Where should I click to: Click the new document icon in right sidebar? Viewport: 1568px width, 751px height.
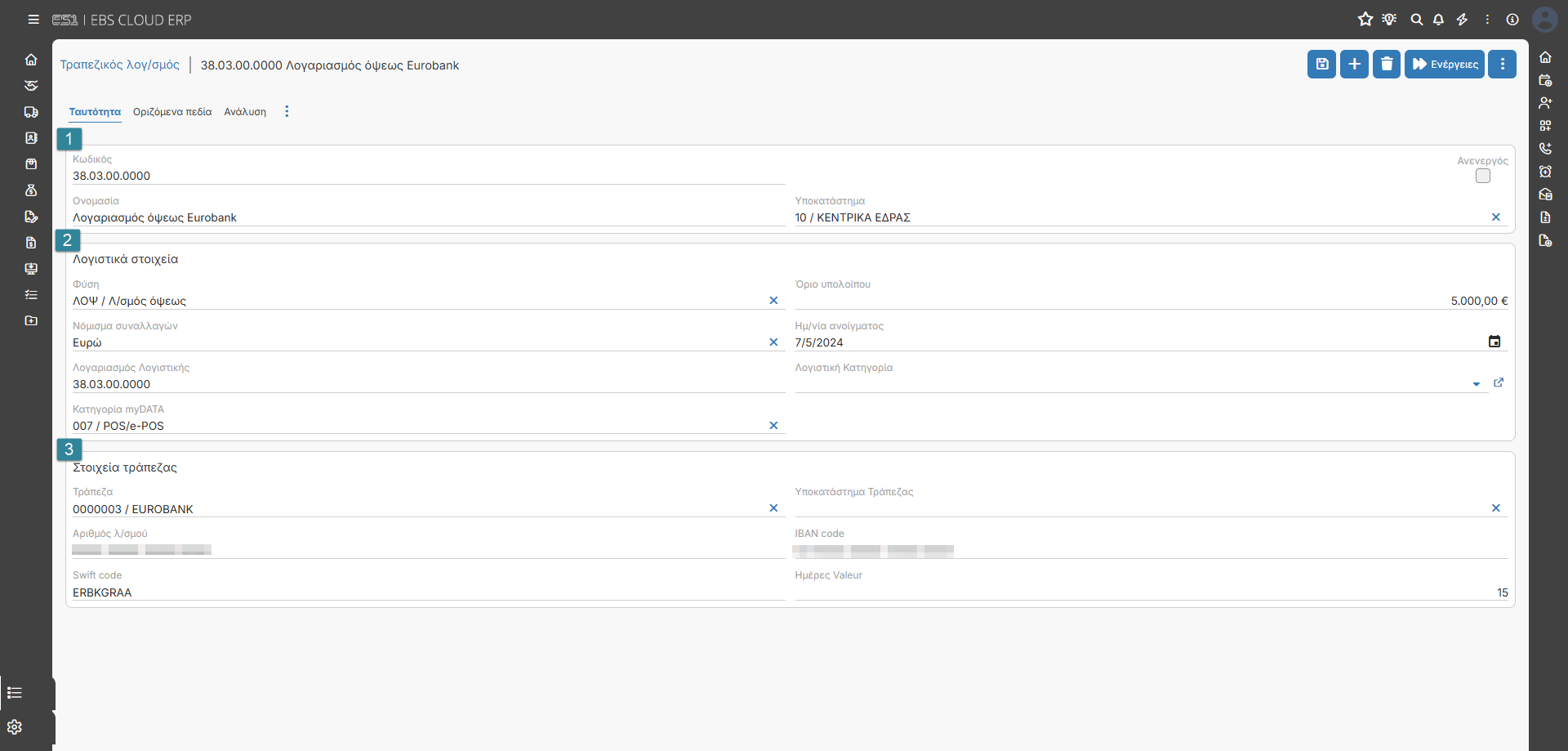pos(1545,240)
